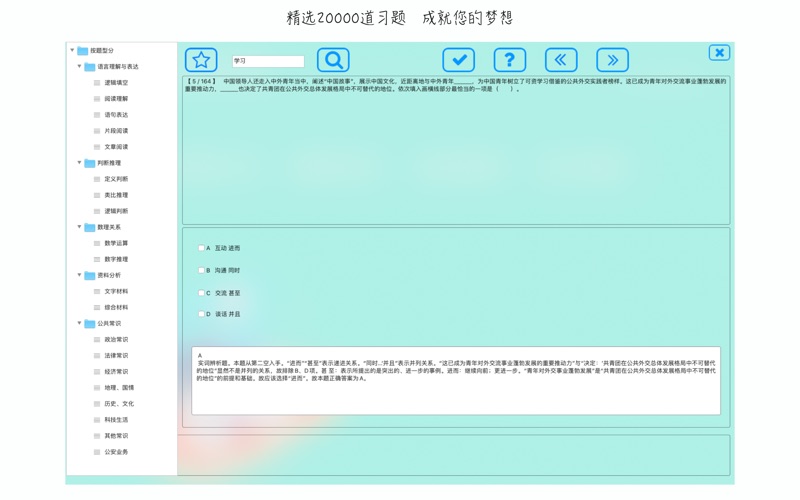Show explanation with question mark button

pyautogui.click(x=510, y=60)
